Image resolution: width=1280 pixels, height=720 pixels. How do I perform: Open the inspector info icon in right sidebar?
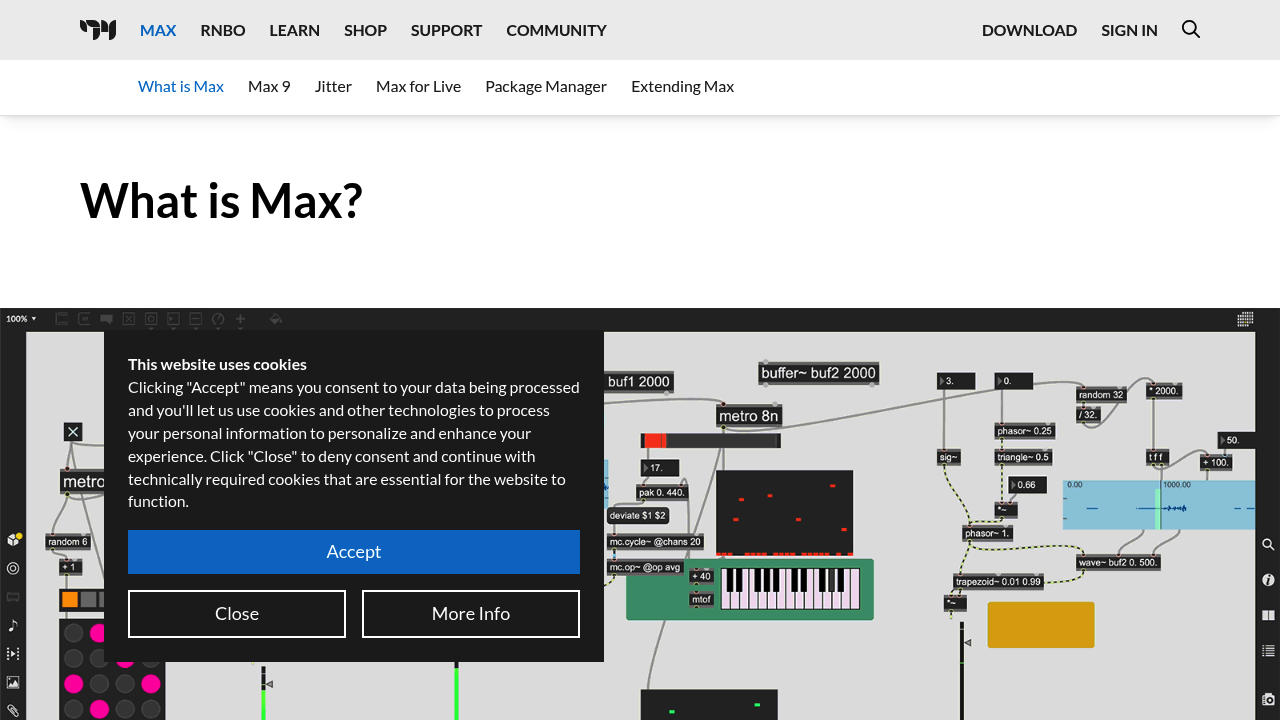[x=1268, y=580]
